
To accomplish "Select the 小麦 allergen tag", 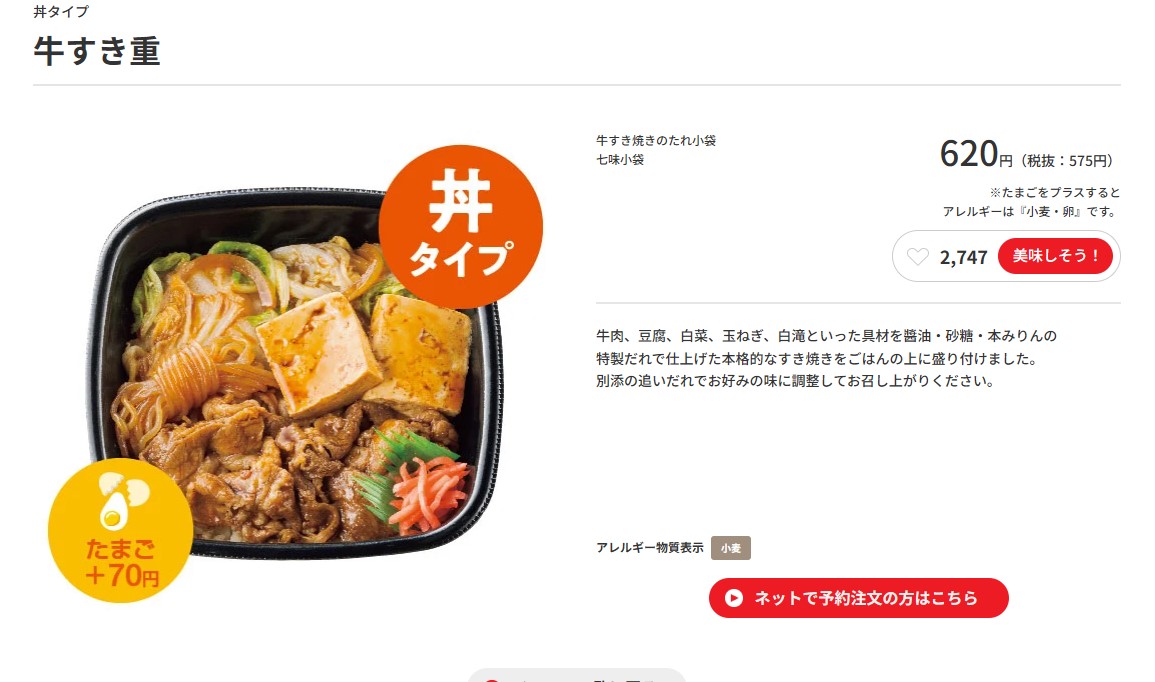I will [731, 548].
